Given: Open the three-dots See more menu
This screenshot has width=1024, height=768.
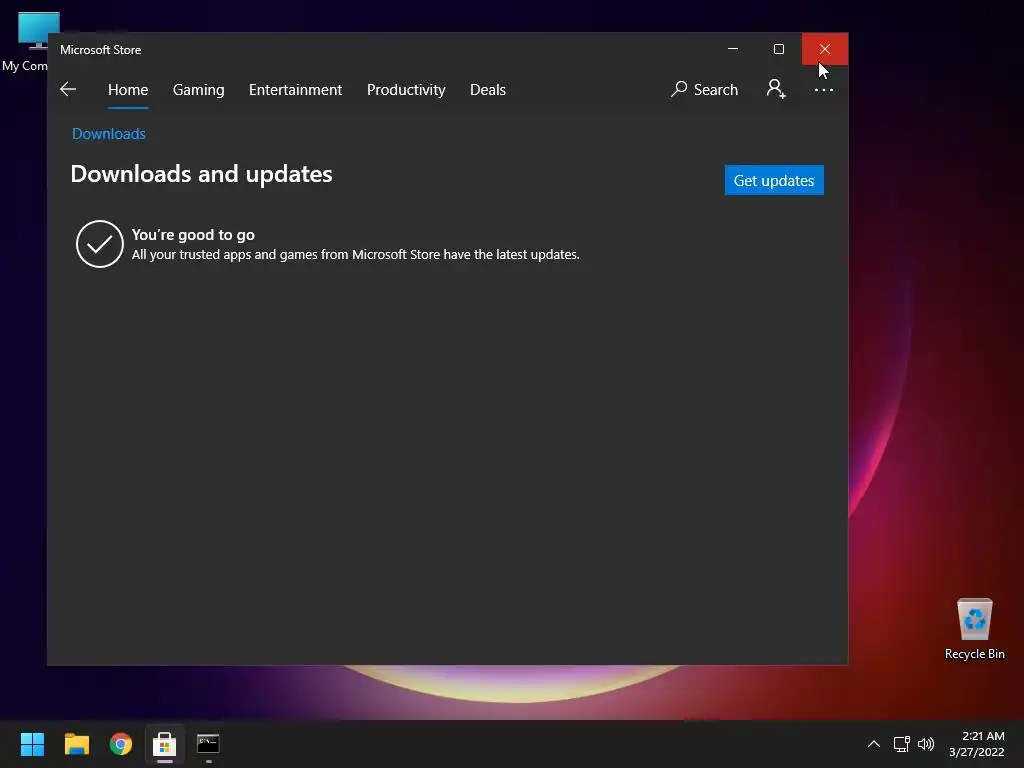Looking at the screenshot, I should (824, 89).
